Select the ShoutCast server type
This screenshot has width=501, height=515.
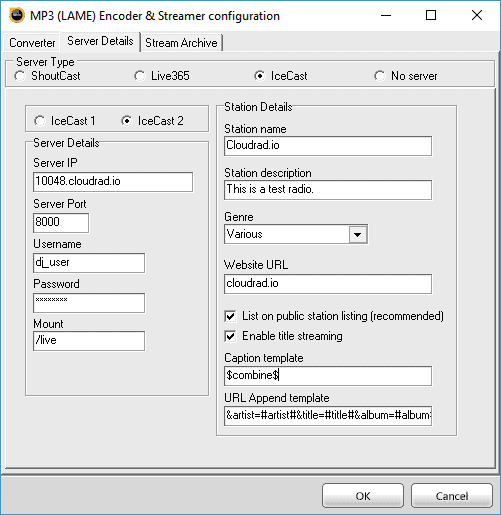tap(20, 76)
